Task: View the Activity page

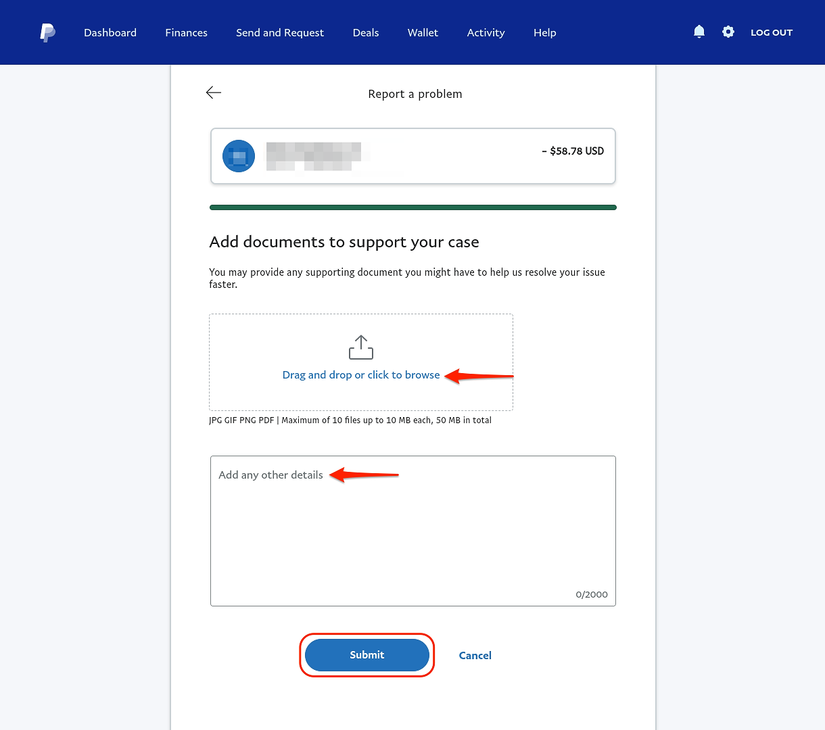Action: (x=486, y=33)
